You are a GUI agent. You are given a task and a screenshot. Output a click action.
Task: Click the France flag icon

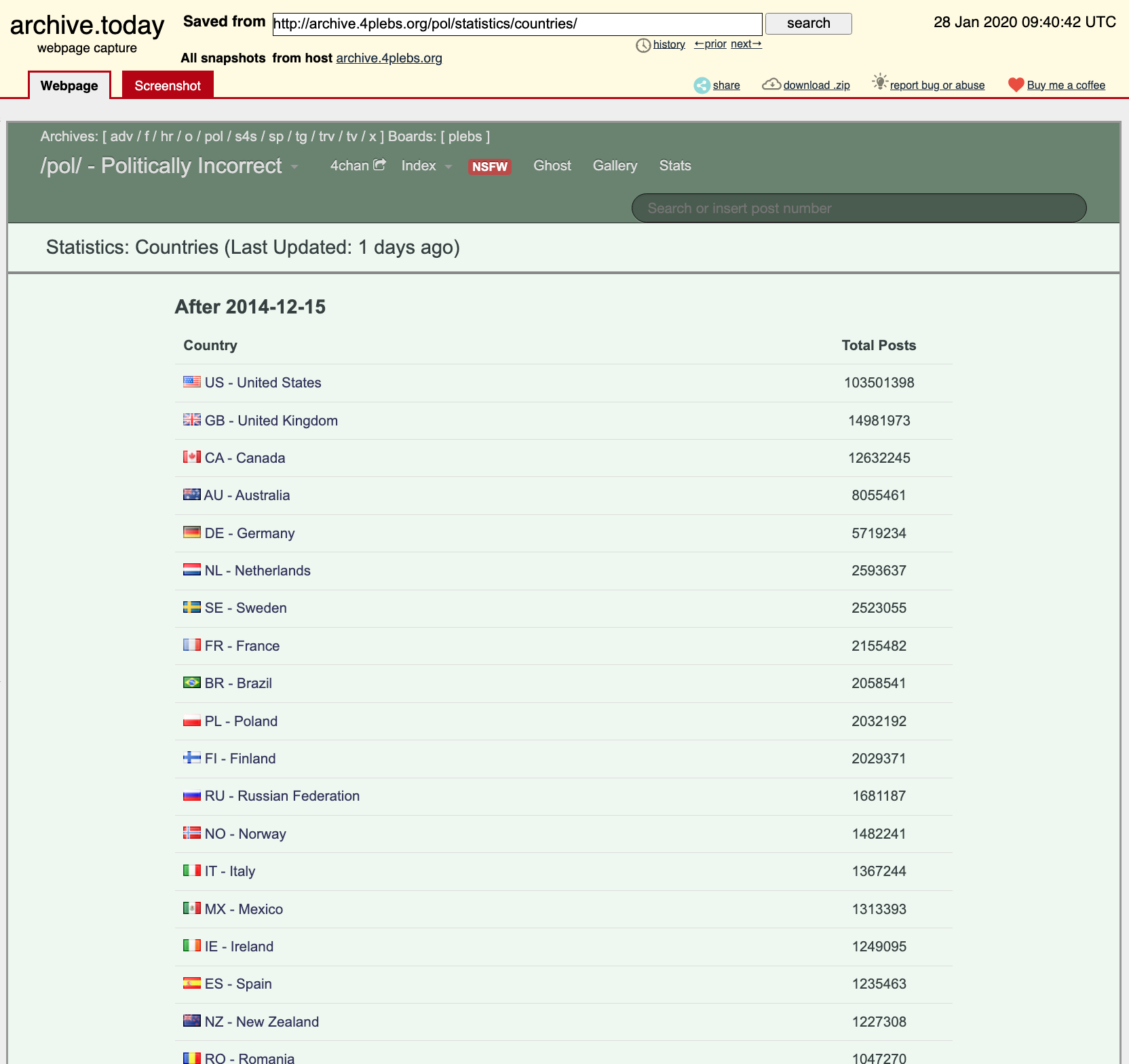[192, 645]
